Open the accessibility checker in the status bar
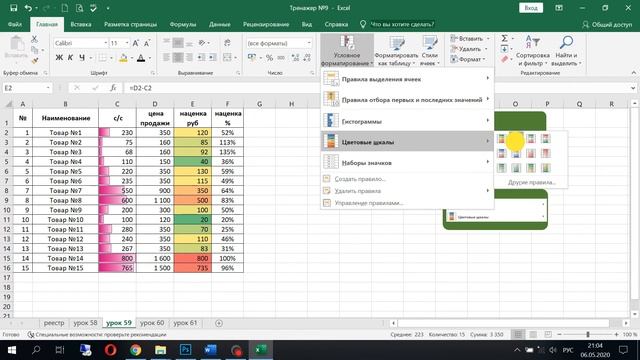The image size is (640, 360). [97, 334]
